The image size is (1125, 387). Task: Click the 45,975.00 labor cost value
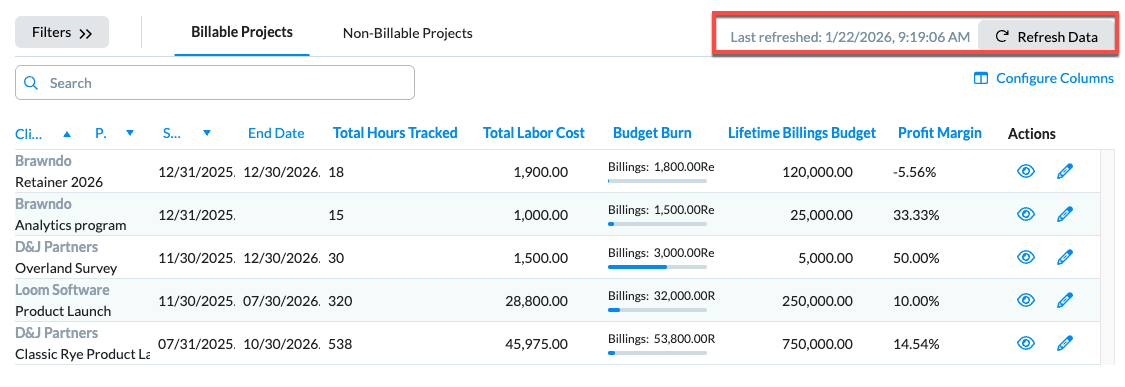click(536, 345)
